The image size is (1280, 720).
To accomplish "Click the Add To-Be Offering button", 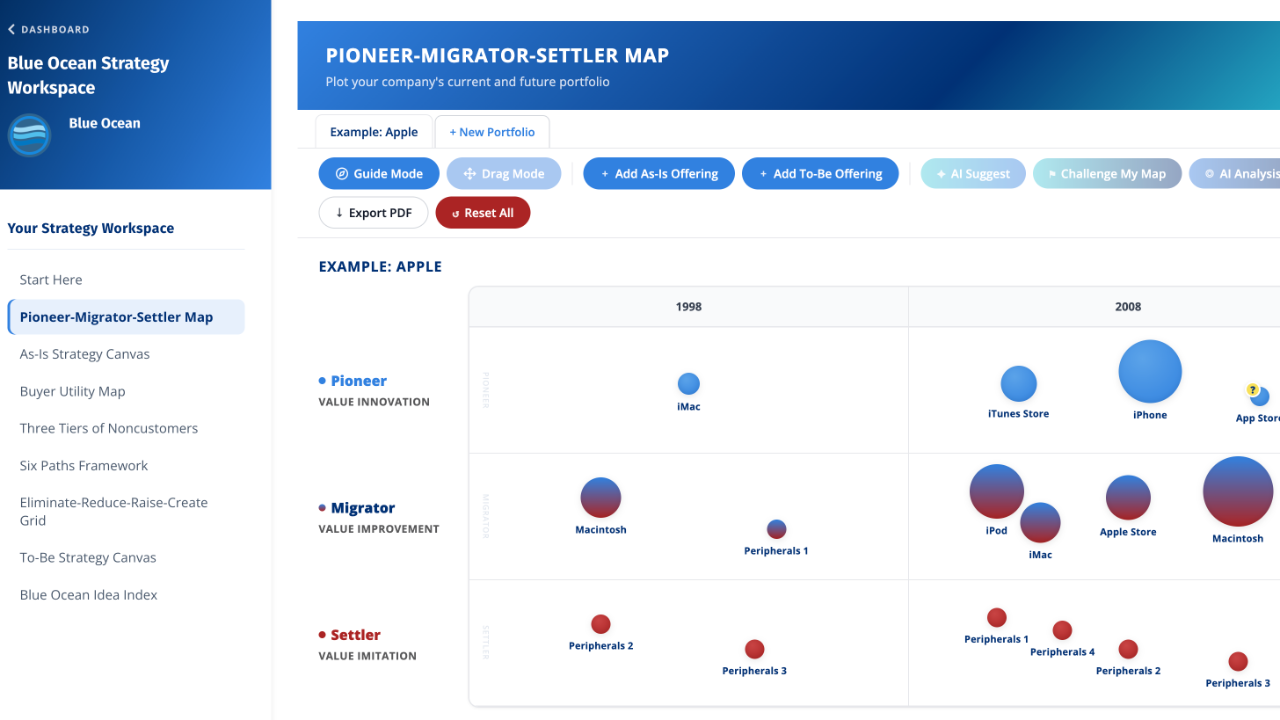I will point(820,173).
